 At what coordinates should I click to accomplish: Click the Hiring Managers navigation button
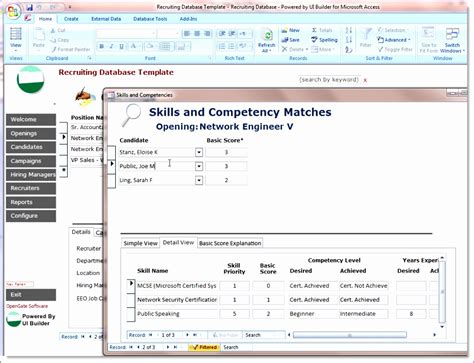click(x=31, y=175)
